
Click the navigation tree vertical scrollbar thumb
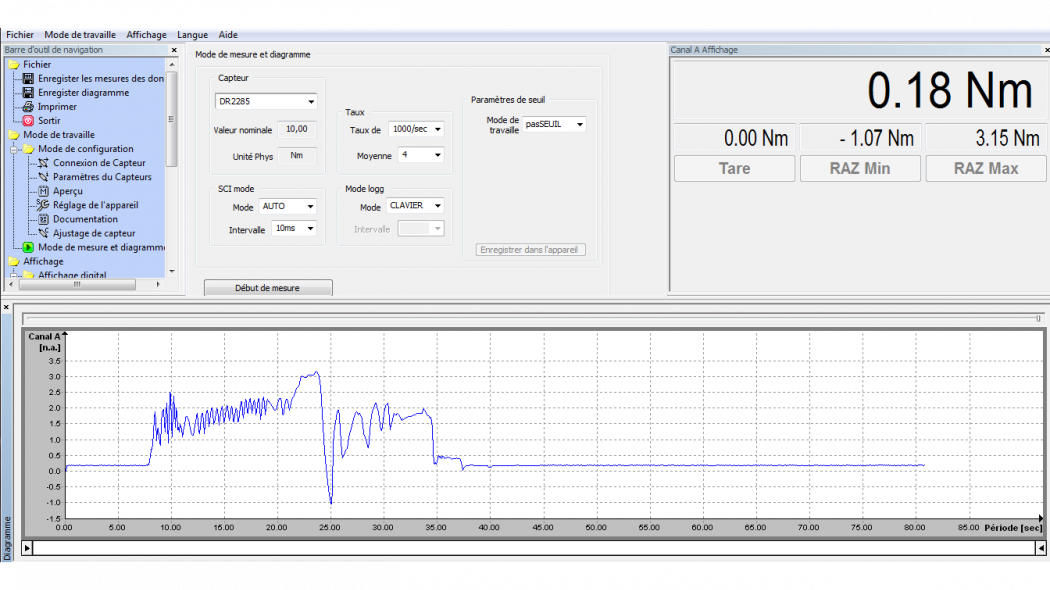[x=171, y=119]
